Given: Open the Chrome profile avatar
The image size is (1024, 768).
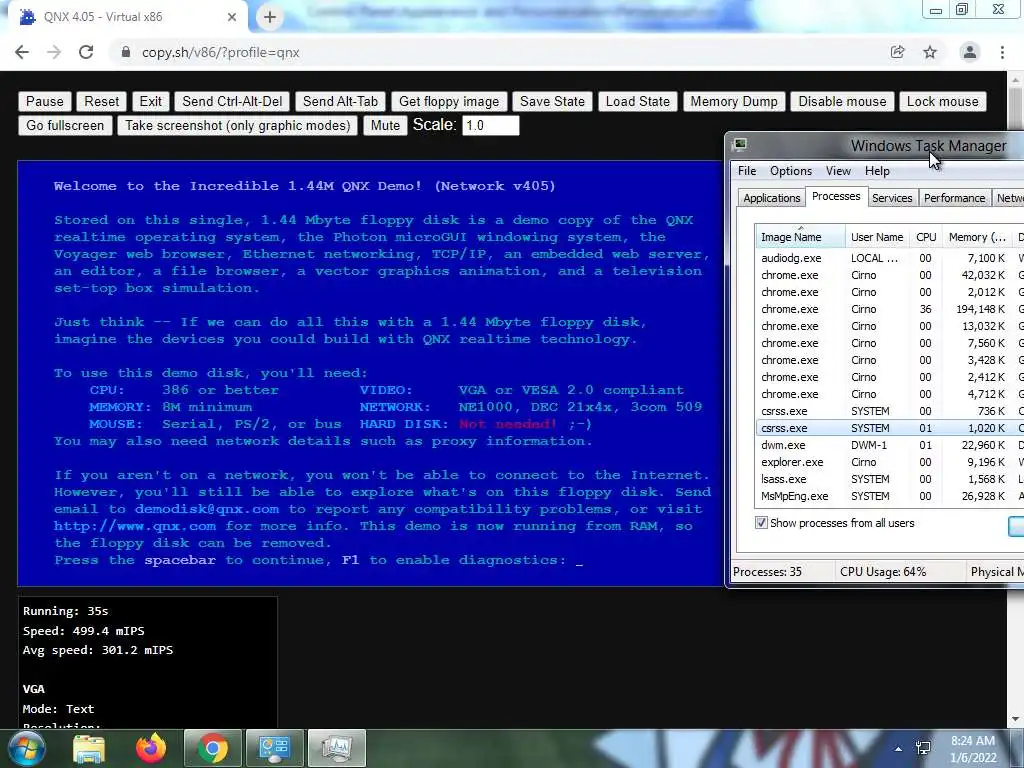Looking at the screenshot, I should click(x=970, y=52).
